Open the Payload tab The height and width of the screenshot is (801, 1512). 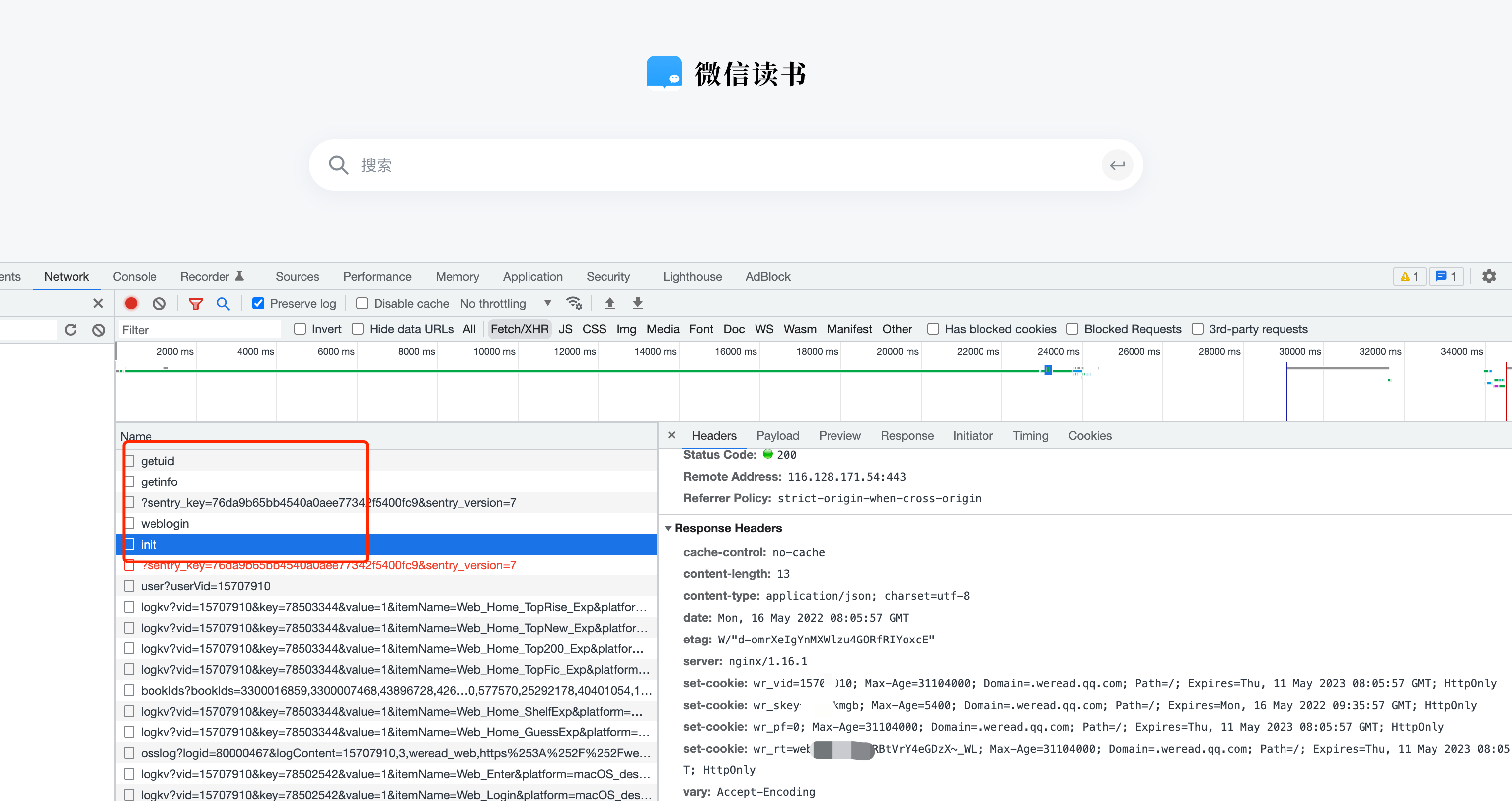coord(777,435)
